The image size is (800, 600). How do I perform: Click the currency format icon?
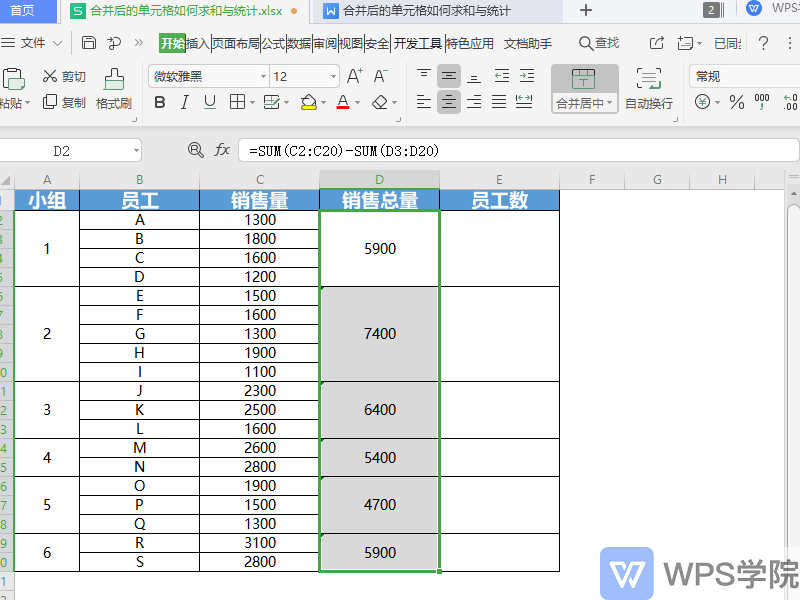pyautogui.click(x=703, y=103)
